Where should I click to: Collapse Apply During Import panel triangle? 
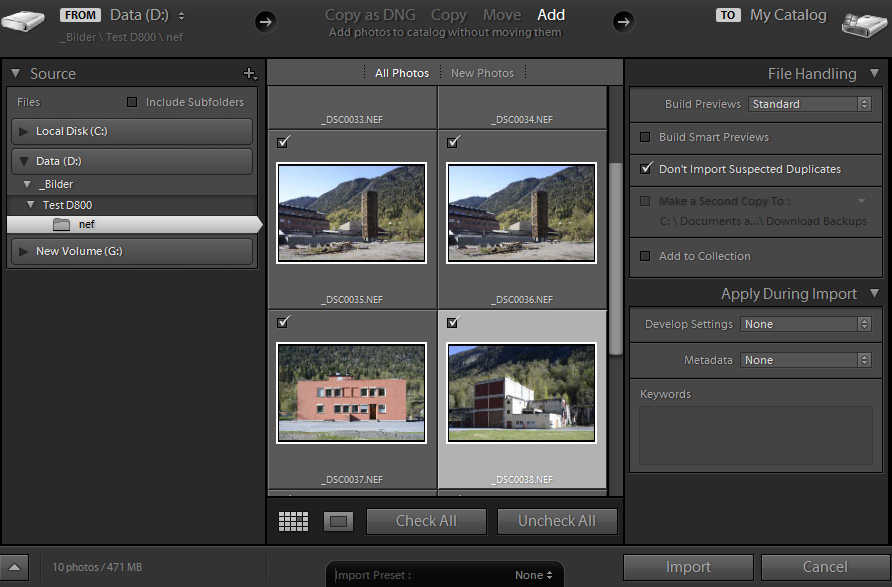[874, 293]
